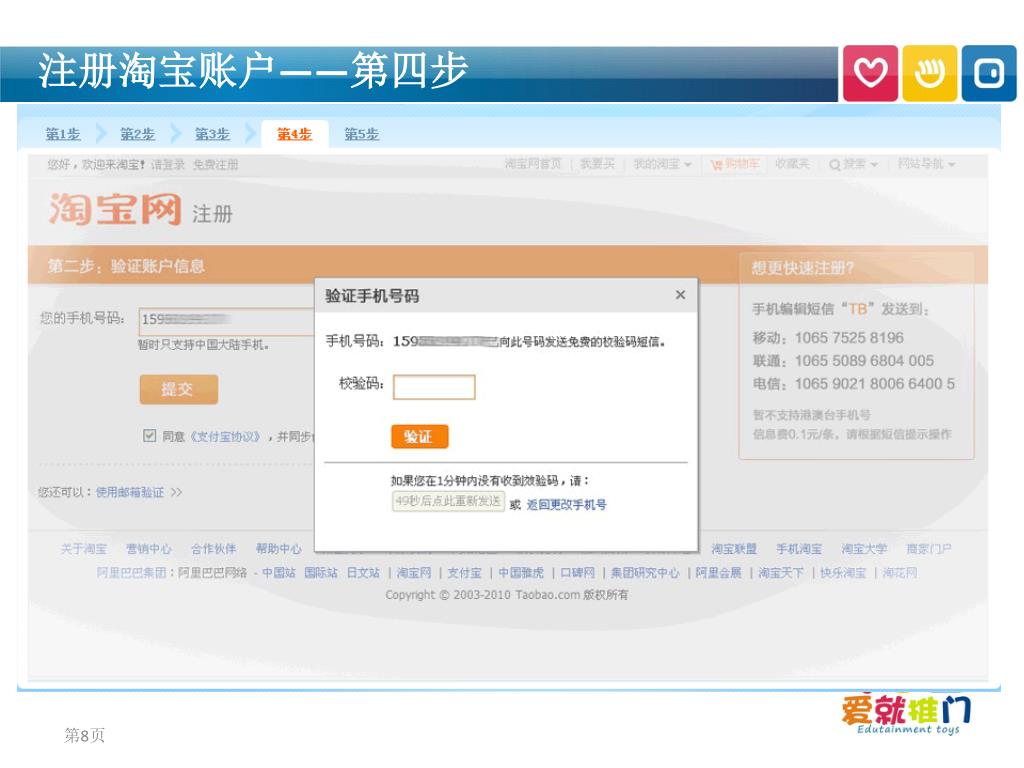
Task: Click the 淘花网 footer link
Action: [x=900, y=573]
